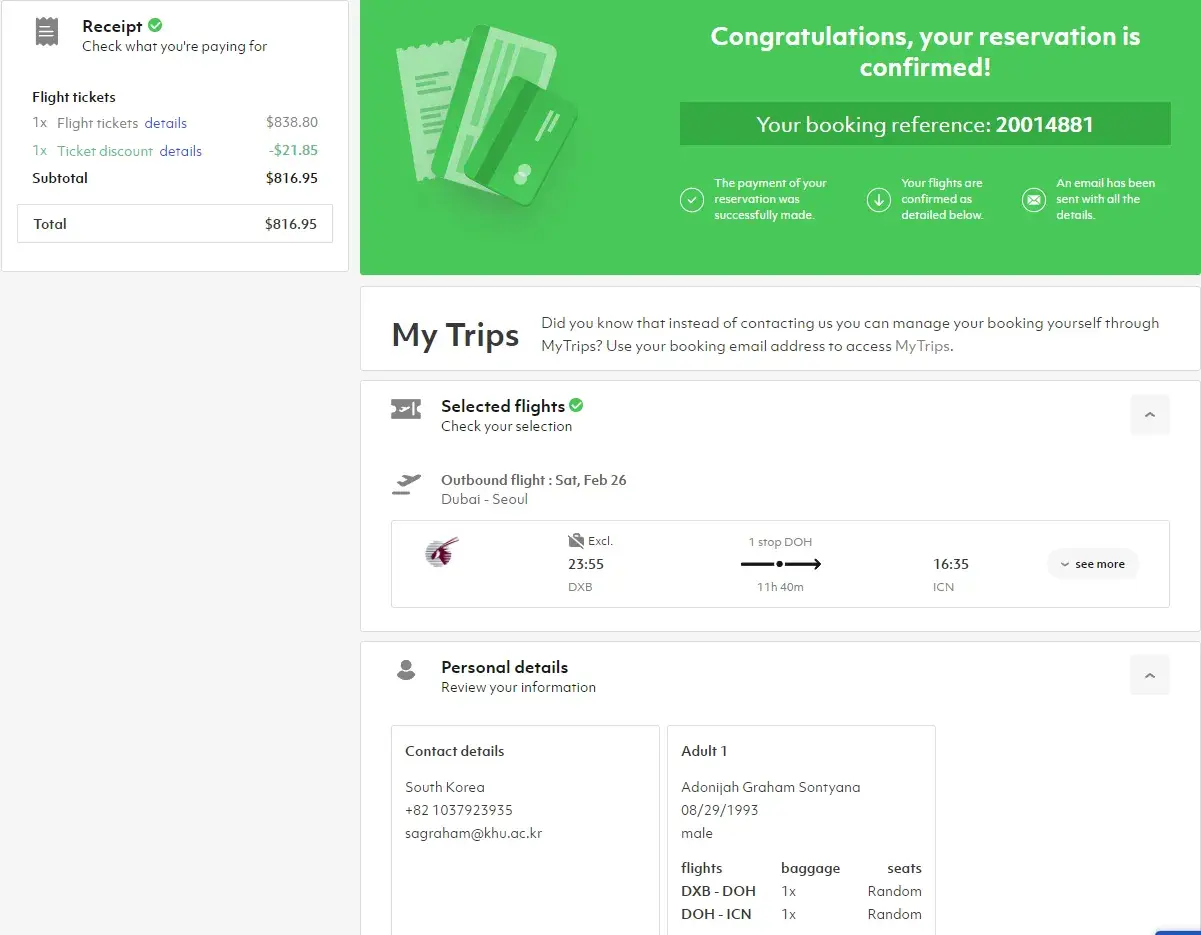Click the payment successful checkmark icon
The image size is (1201, 935).
click(692, 200)
